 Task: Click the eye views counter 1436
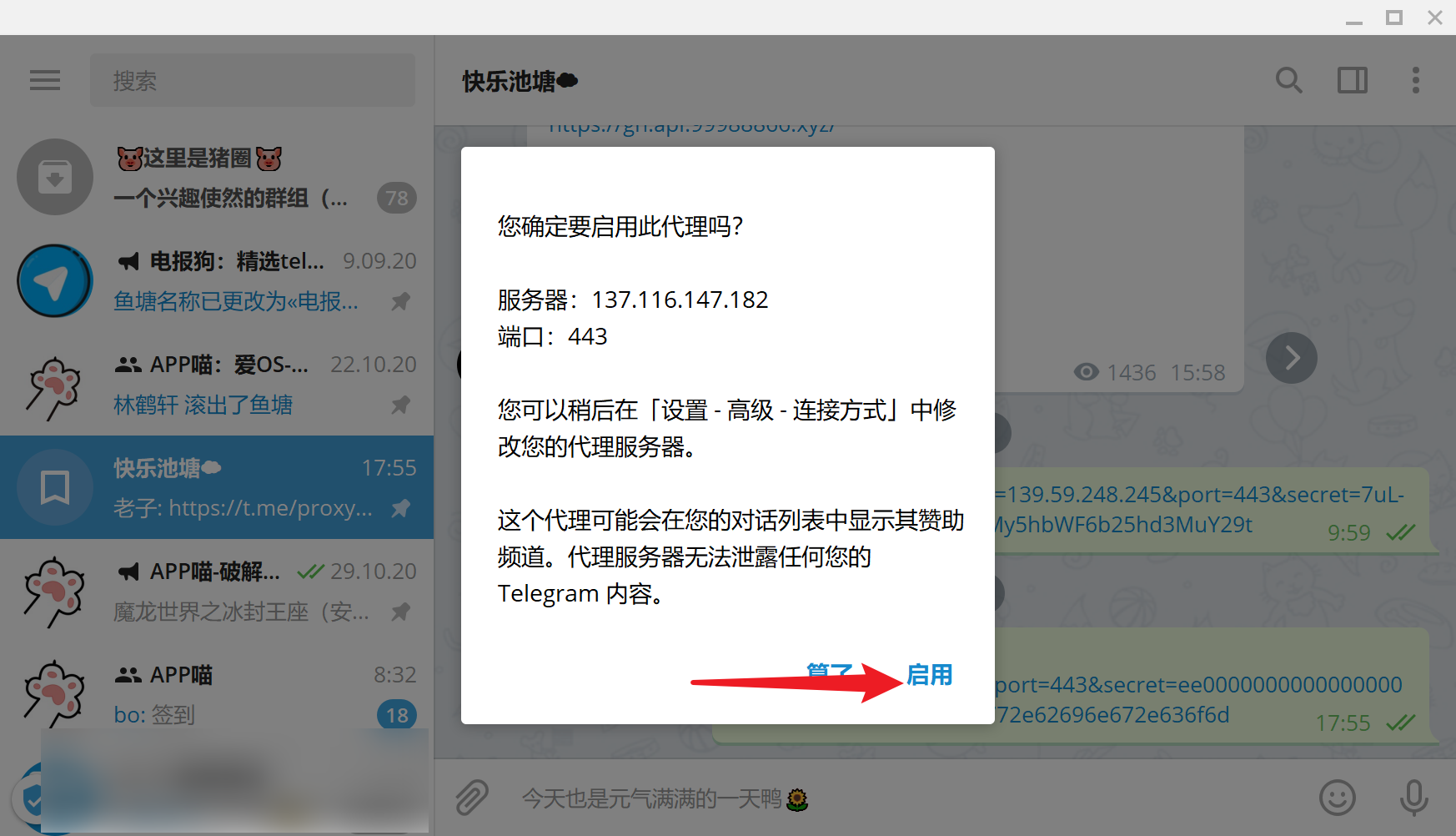click(x=1116, y=372)
